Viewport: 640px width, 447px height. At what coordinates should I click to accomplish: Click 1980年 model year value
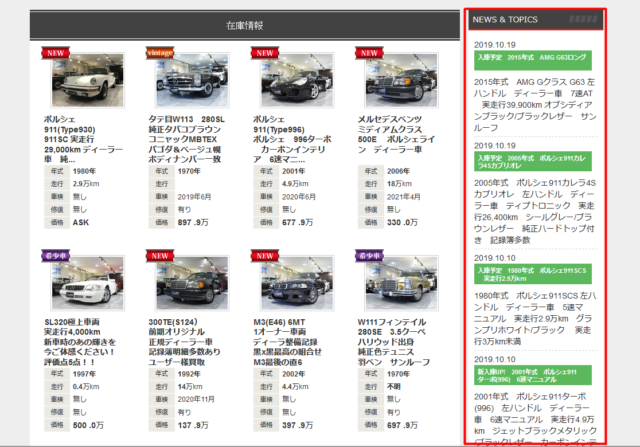(x=84, y=171)
